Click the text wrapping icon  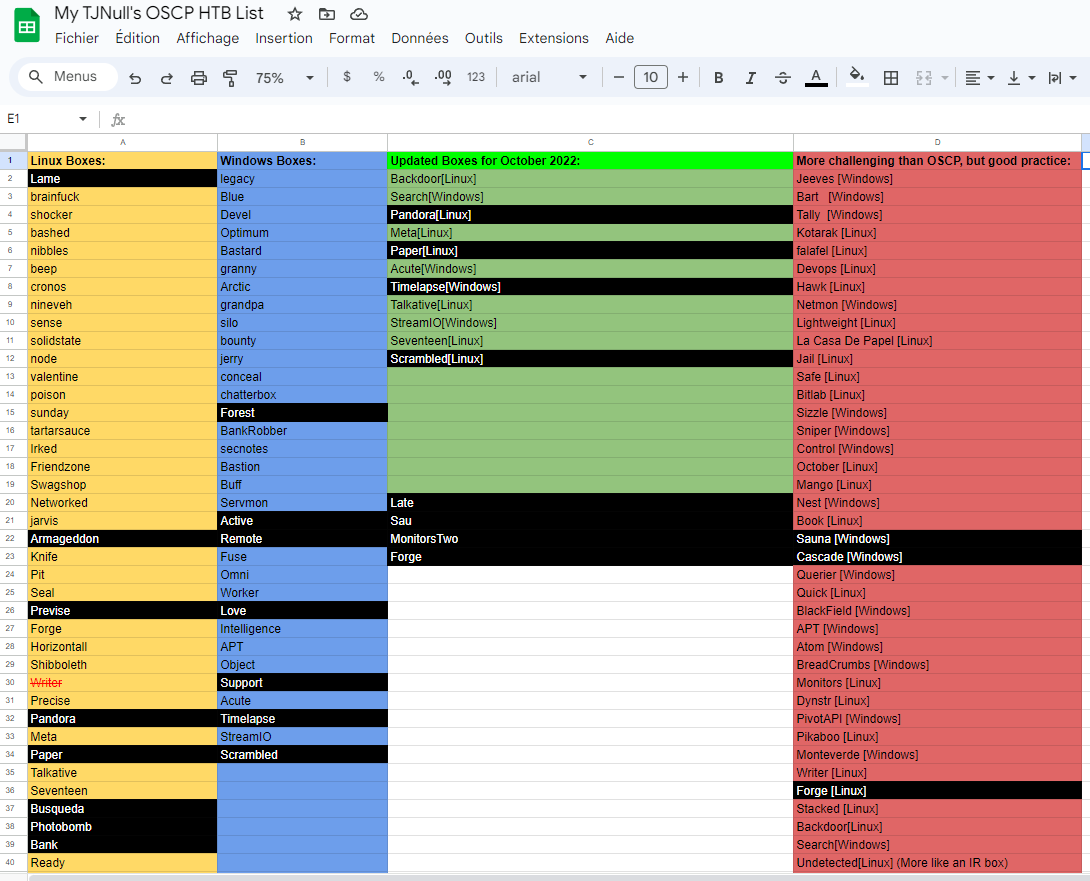1055,78
